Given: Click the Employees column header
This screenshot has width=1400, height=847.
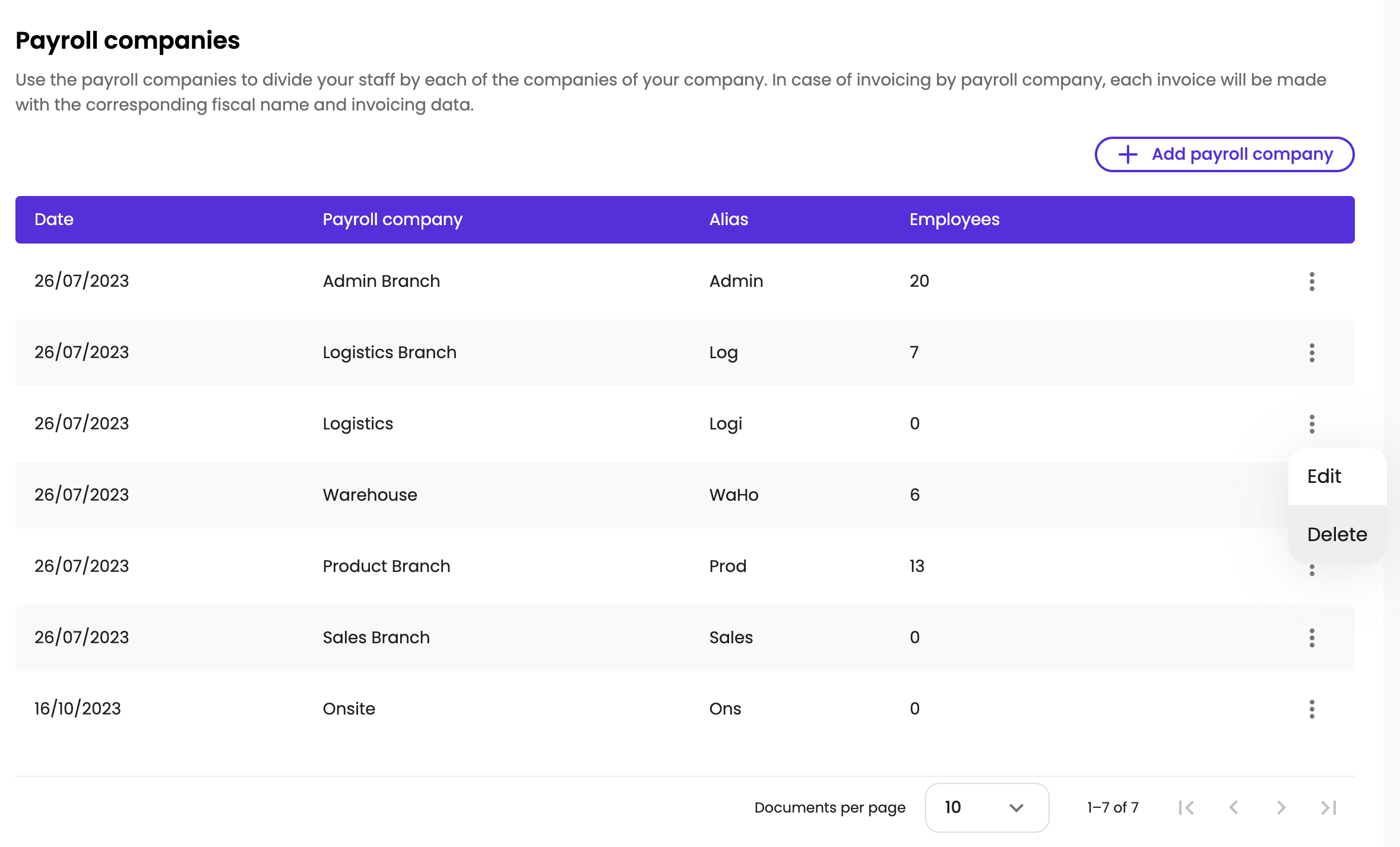Looking at the screenshot, I should [954, 220].
